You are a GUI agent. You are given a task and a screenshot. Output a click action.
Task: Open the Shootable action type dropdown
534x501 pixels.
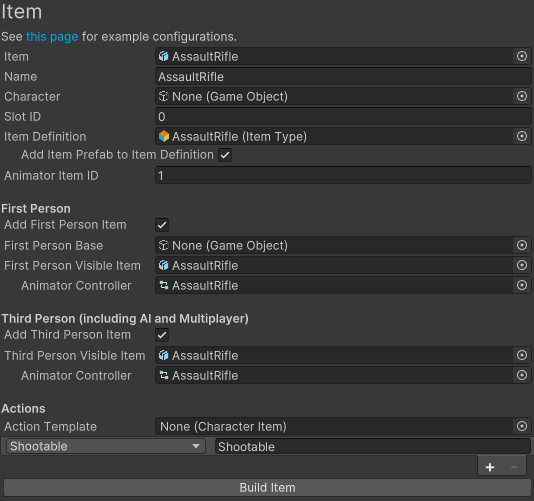point(106,446)
